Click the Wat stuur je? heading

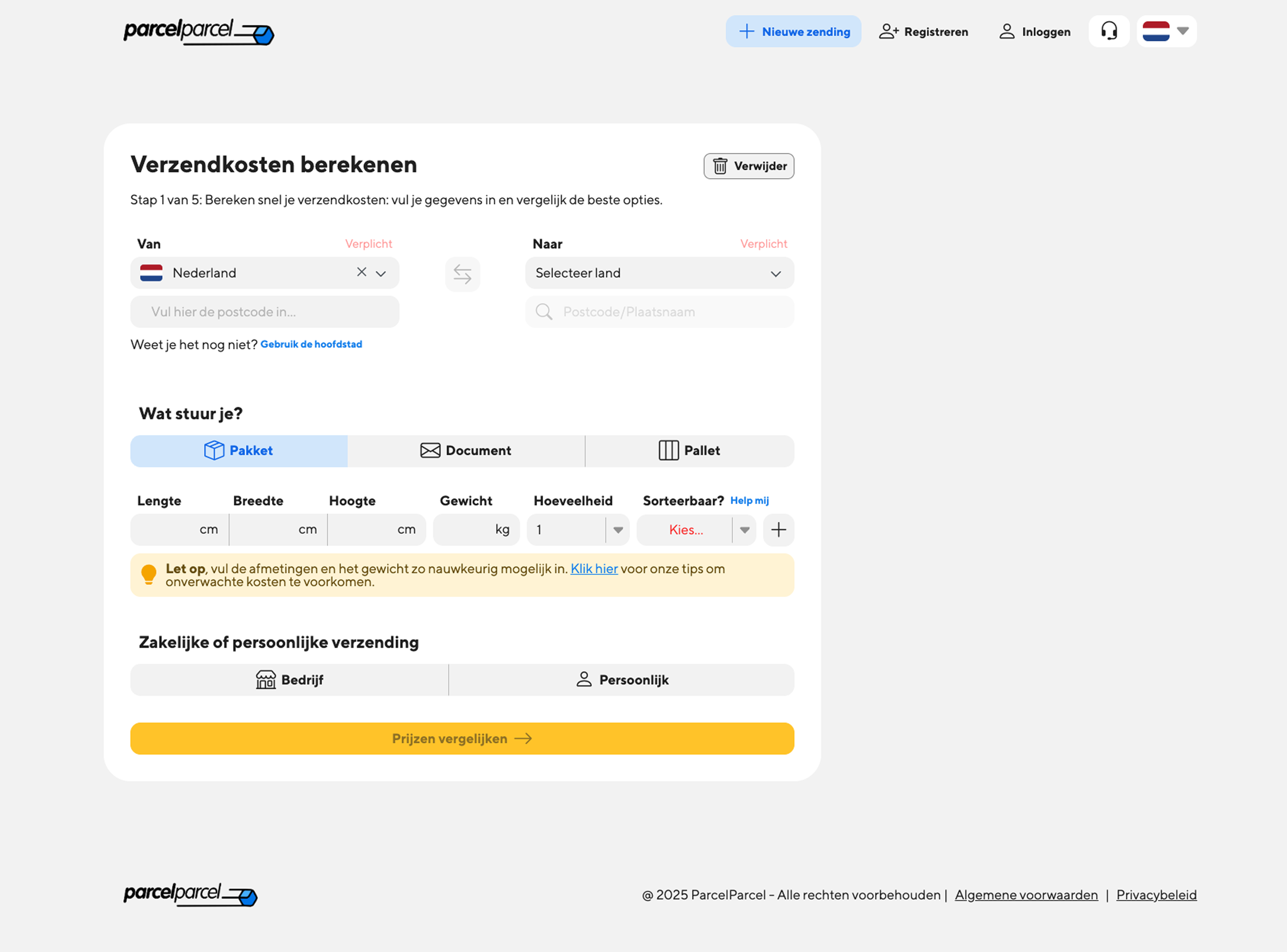tap(191, 414)
